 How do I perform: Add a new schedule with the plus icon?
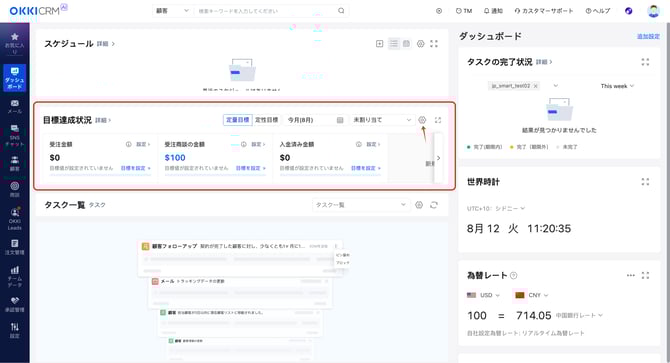click(379, 44)
